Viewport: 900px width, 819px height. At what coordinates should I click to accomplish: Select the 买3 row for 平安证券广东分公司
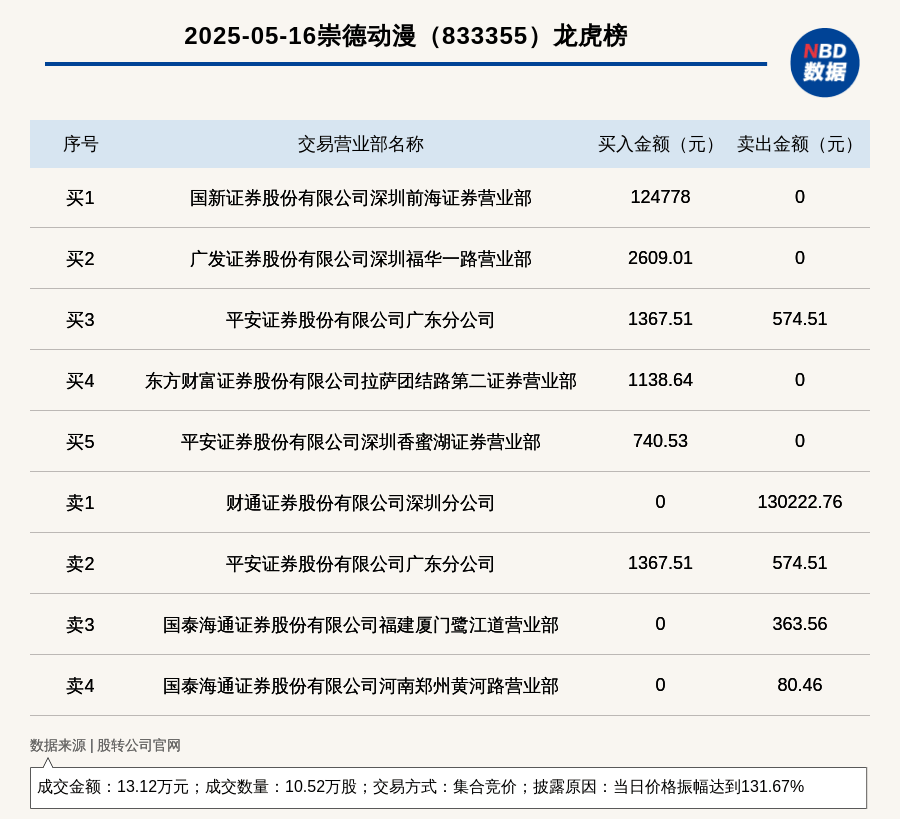[x=361, y=319]
